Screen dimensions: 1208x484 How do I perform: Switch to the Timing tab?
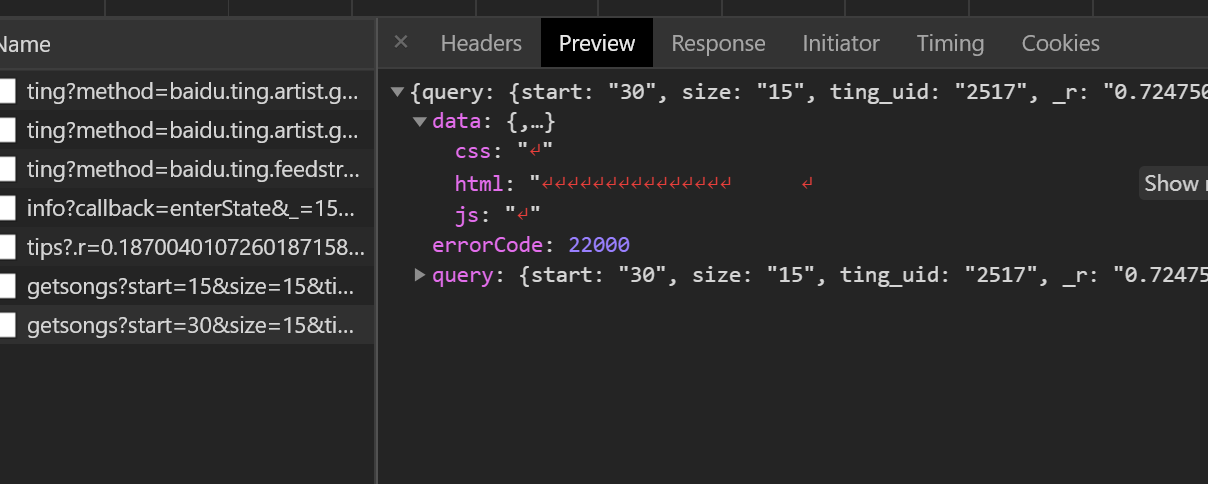pyautogui.click(x=950, y=43)
